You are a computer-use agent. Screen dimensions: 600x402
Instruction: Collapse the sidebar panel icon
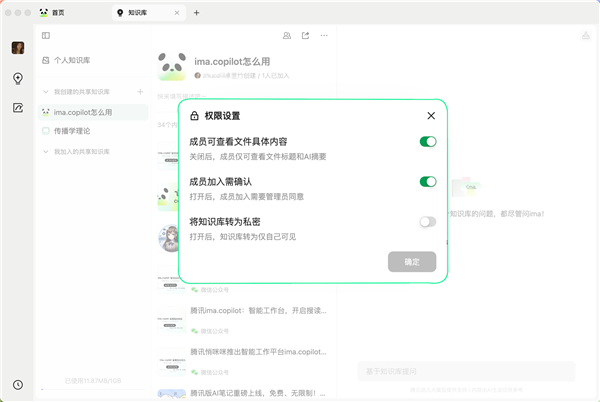click(46, 35)
